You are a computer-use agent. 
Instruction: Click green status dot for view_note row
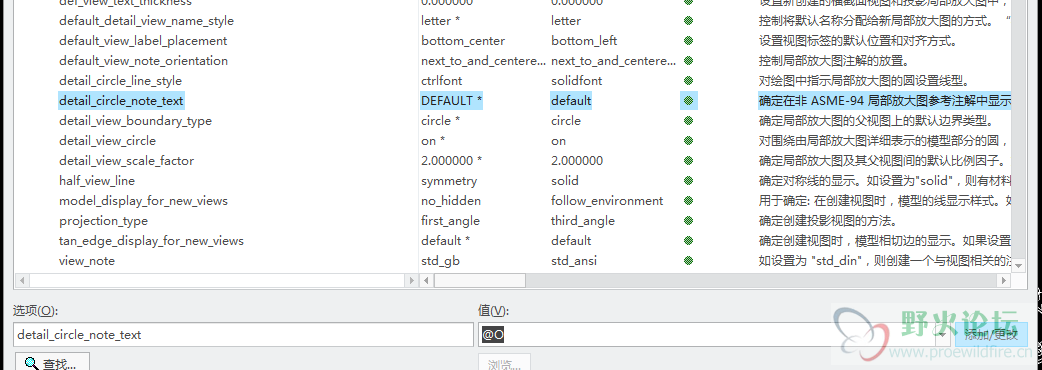coord(688,260)
